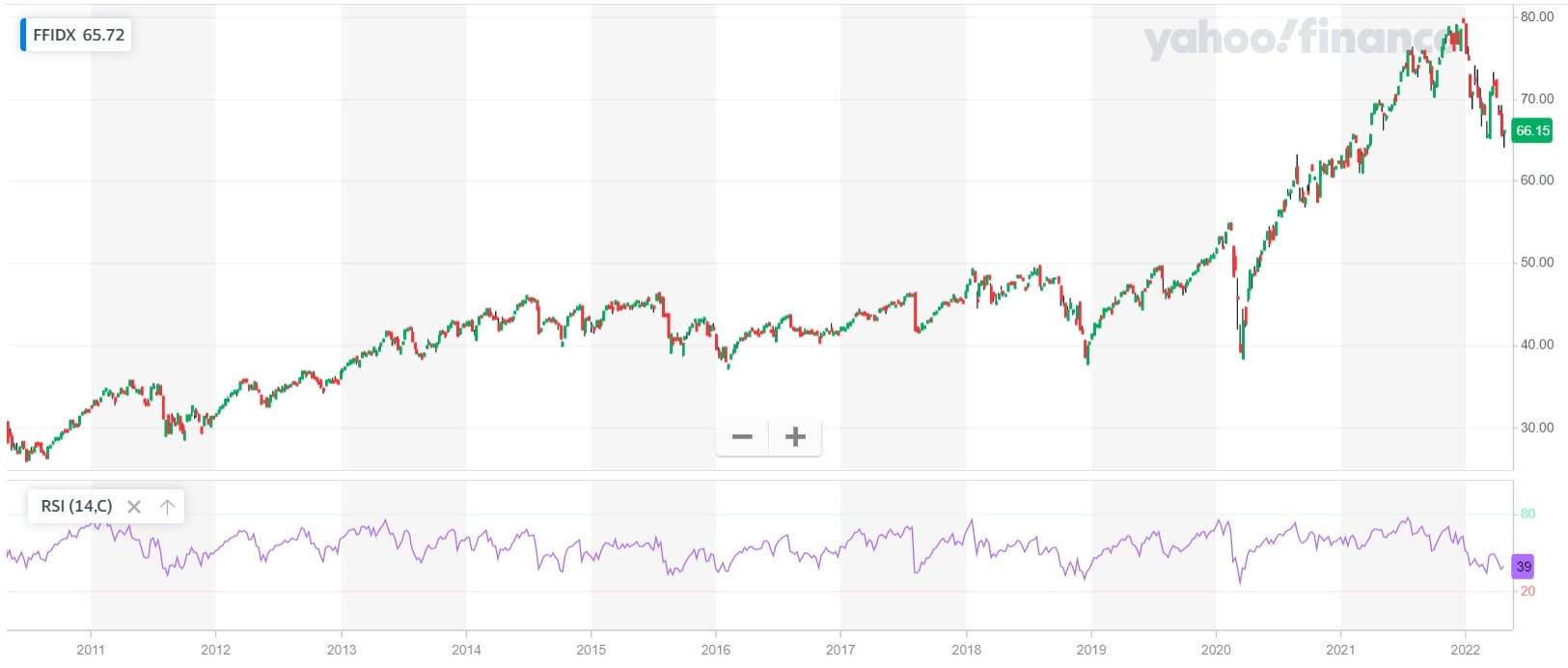The height and width of the screenshot is (668, 1568).
Task: Select the 2018 year label on axis
Action: (x=966, y=650)
